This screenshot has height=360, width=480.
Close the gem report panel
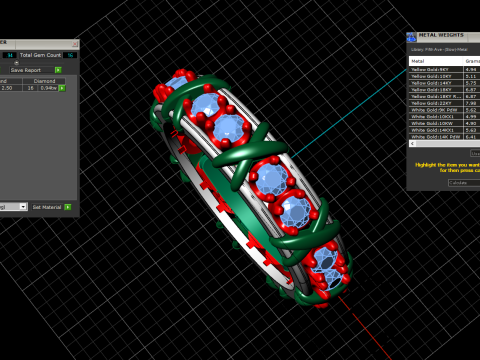(75, 44)
